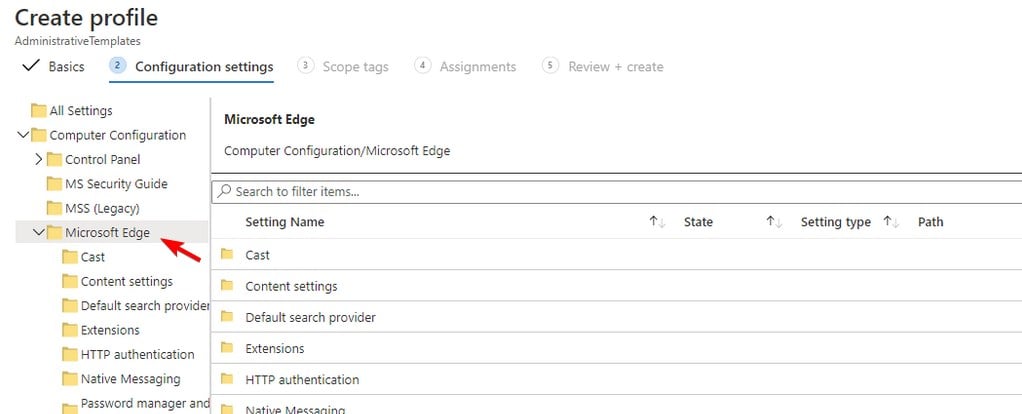This screenshot has width=1022, height=414.
Task: Click the Cast folder icon in tree
Action: click(70, 257)
